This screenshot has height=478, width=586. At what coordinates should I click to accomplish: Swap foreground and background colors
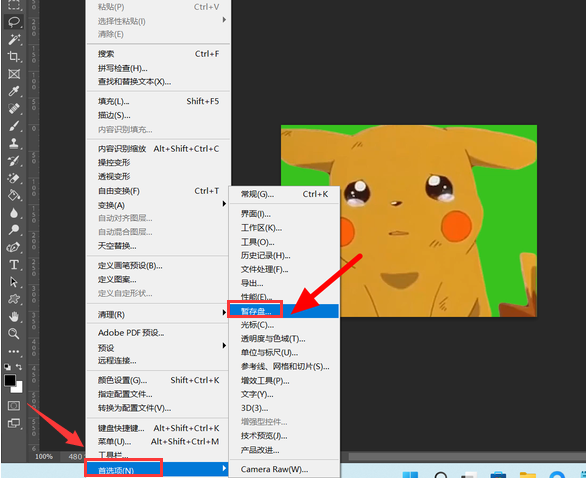click(19, 367)
